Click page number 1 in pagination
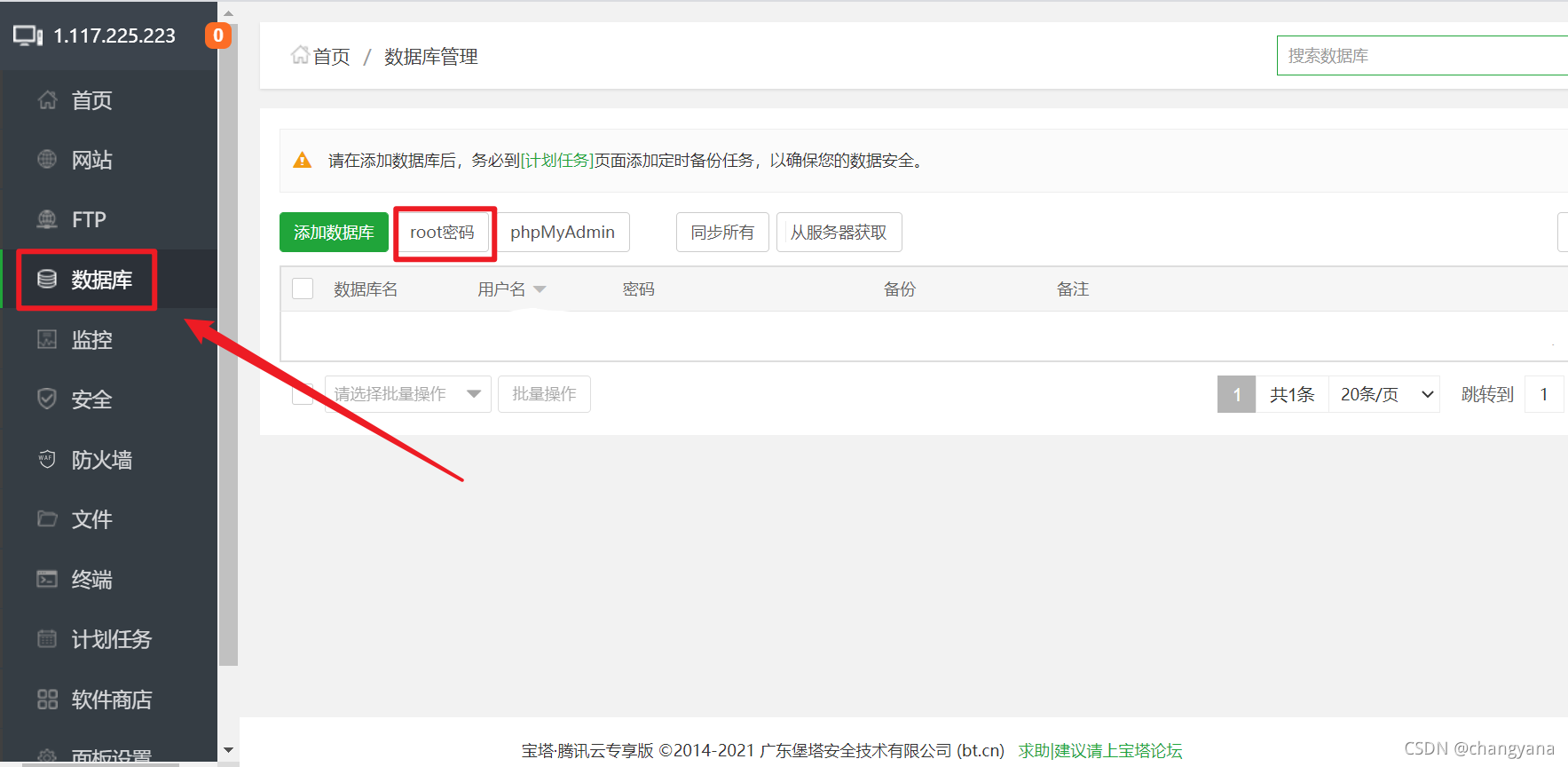 pos(1236,394)
